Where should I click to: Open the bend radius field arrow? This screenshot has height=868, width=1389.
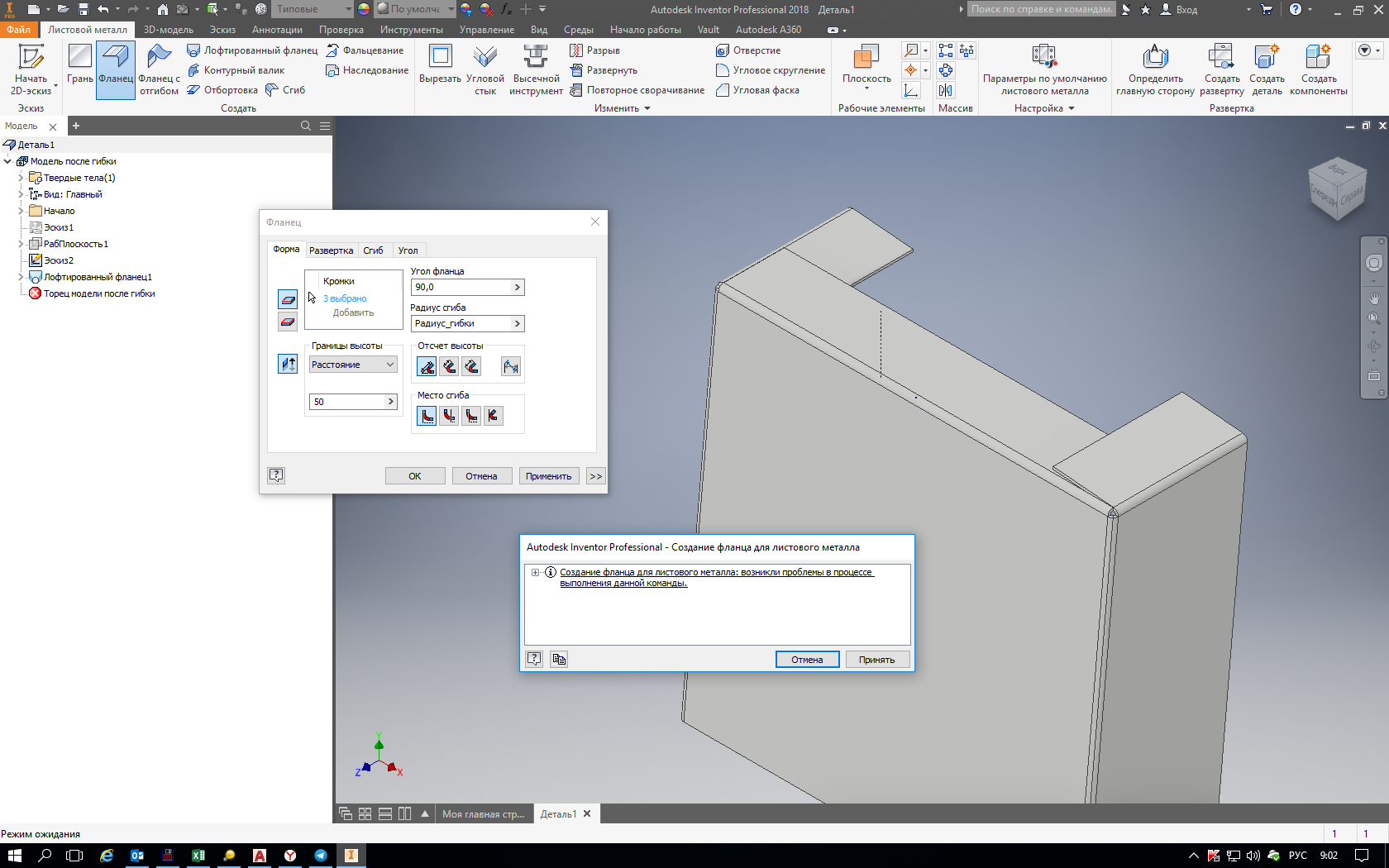coord(518,323)
